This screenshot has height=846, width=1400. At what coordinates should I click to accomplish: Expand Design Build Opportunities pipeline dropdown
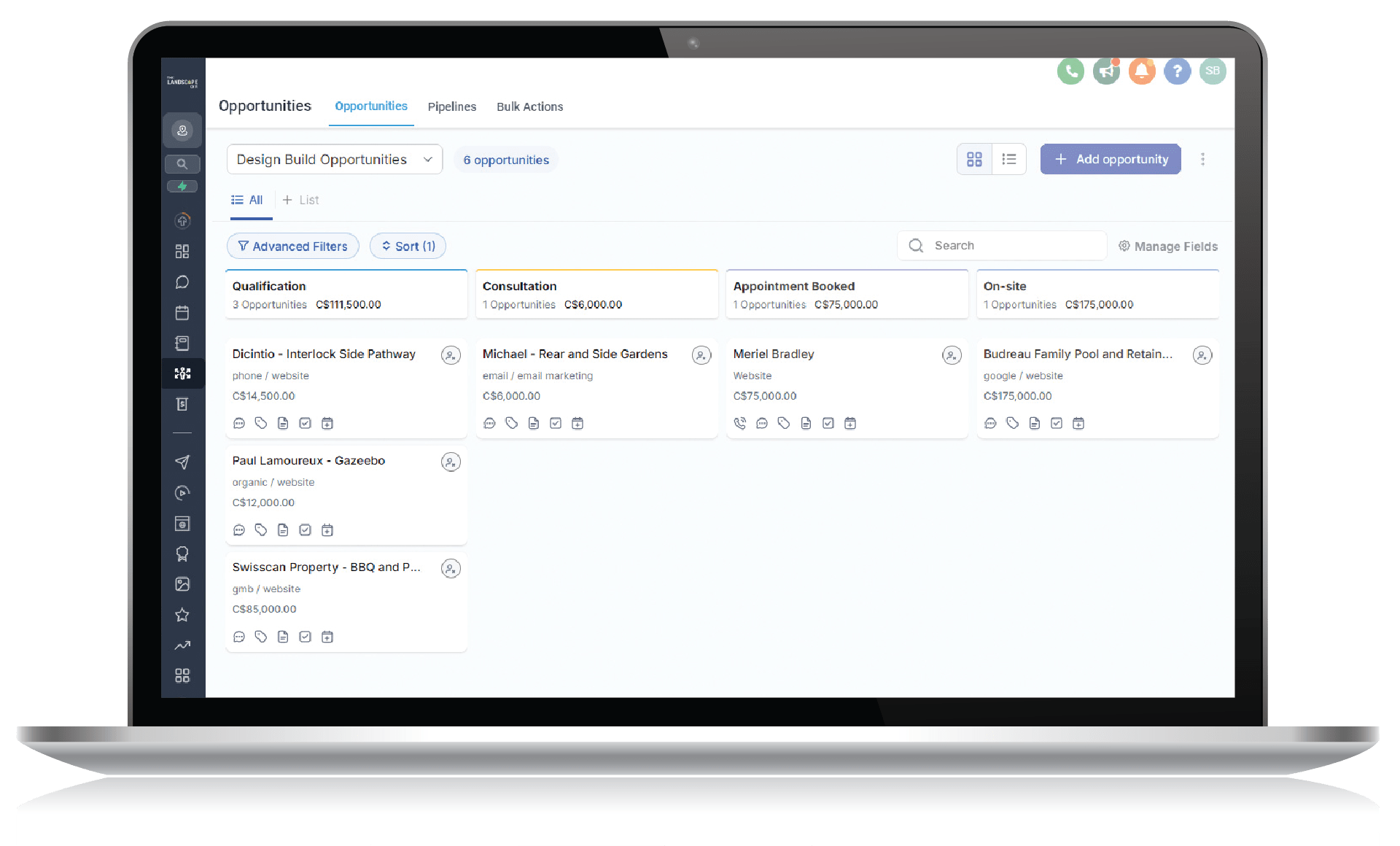(x=334, y=160)
